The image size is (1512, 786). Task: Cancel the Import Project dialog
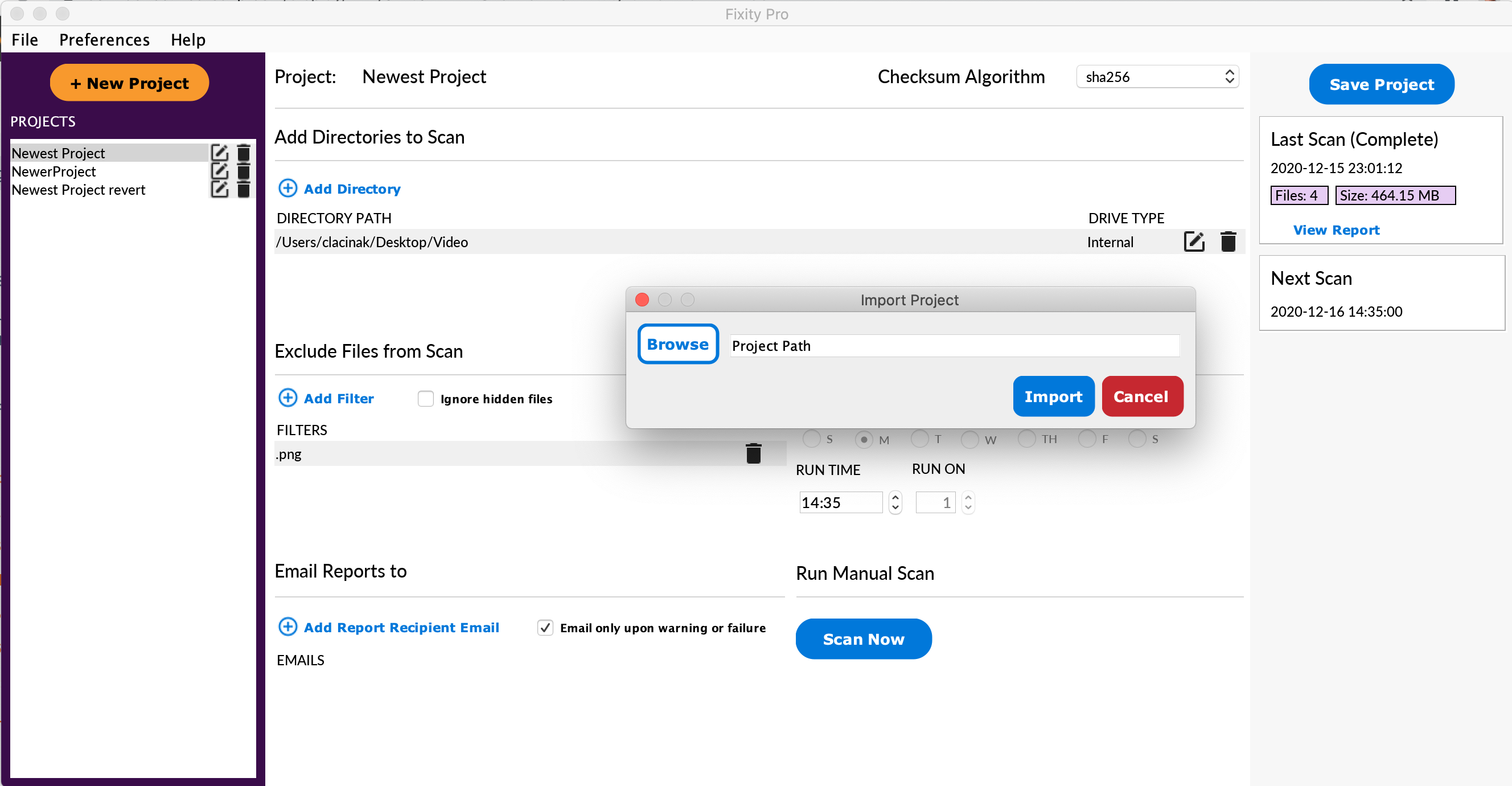click(x=1141, y=396)
